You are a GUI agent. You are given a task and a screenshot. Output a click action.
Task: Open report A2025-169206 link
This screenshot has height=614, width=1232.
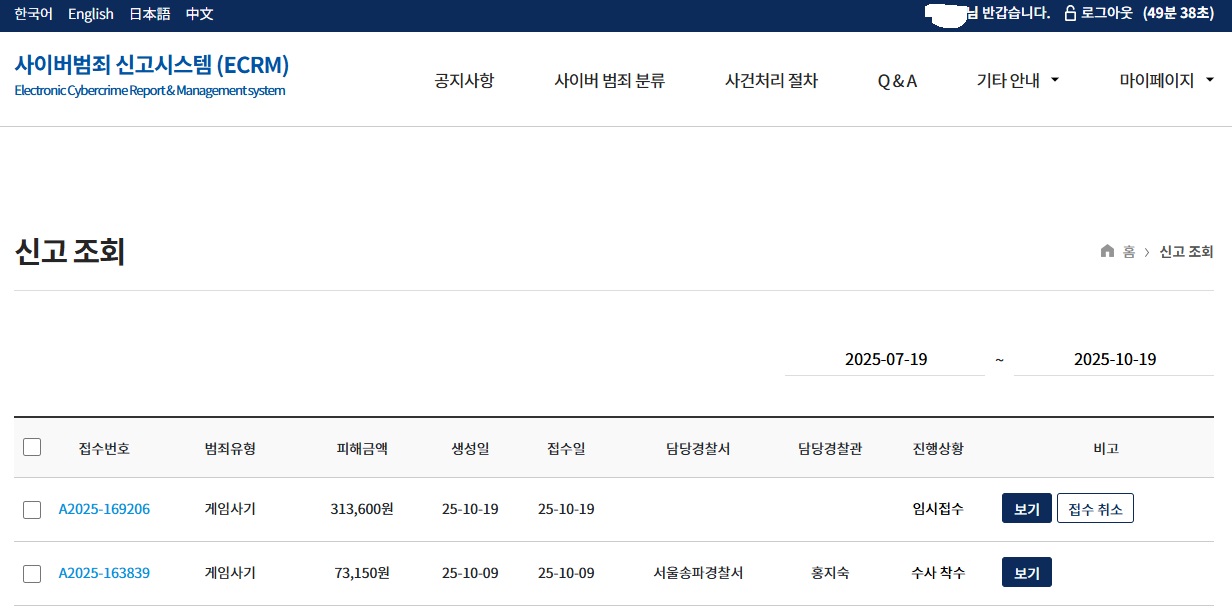coord(104,509)
